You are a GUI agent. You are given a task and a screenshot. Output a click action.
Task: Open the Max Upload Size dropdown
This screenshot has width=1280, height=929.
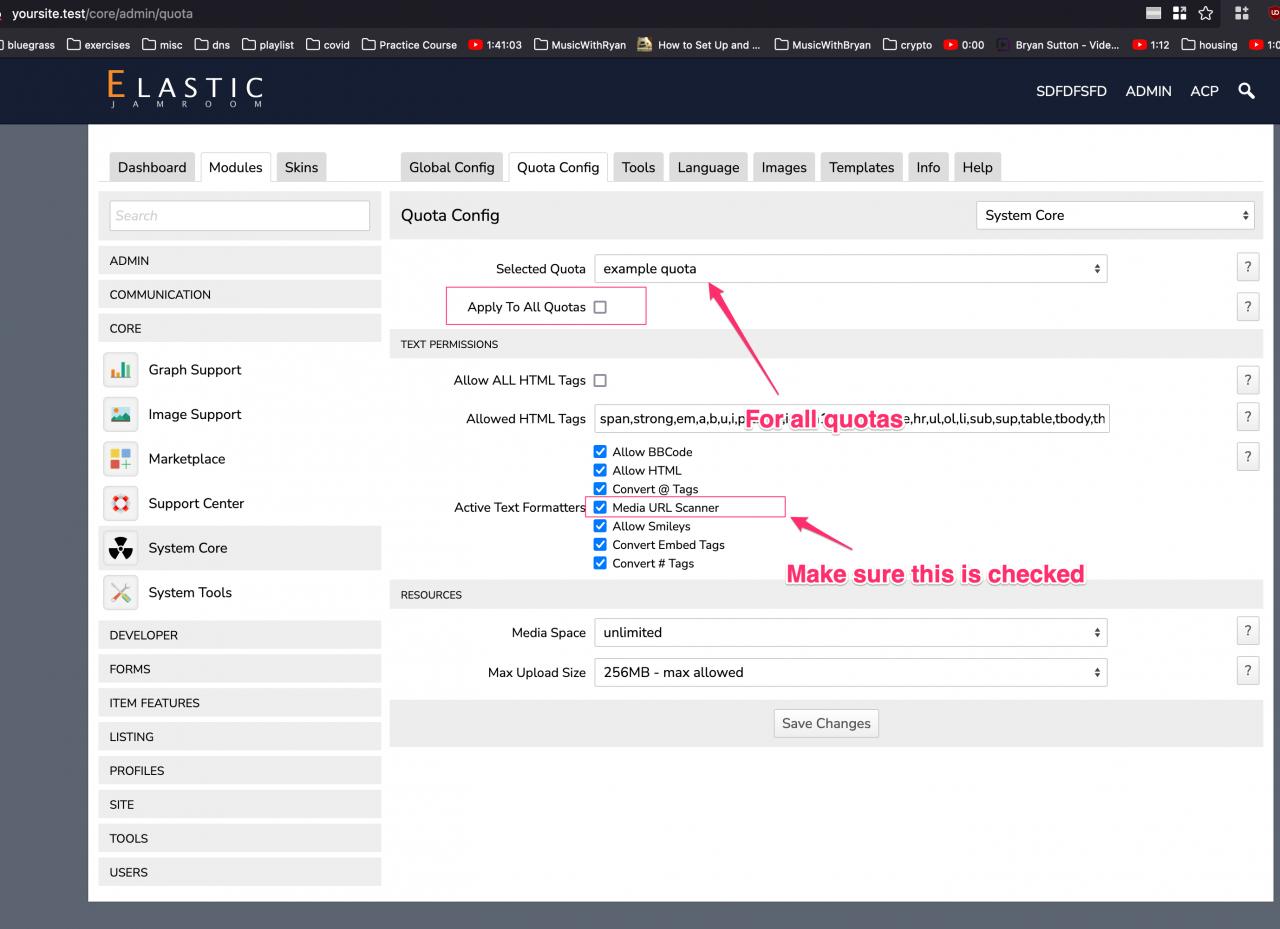[850, 672]
